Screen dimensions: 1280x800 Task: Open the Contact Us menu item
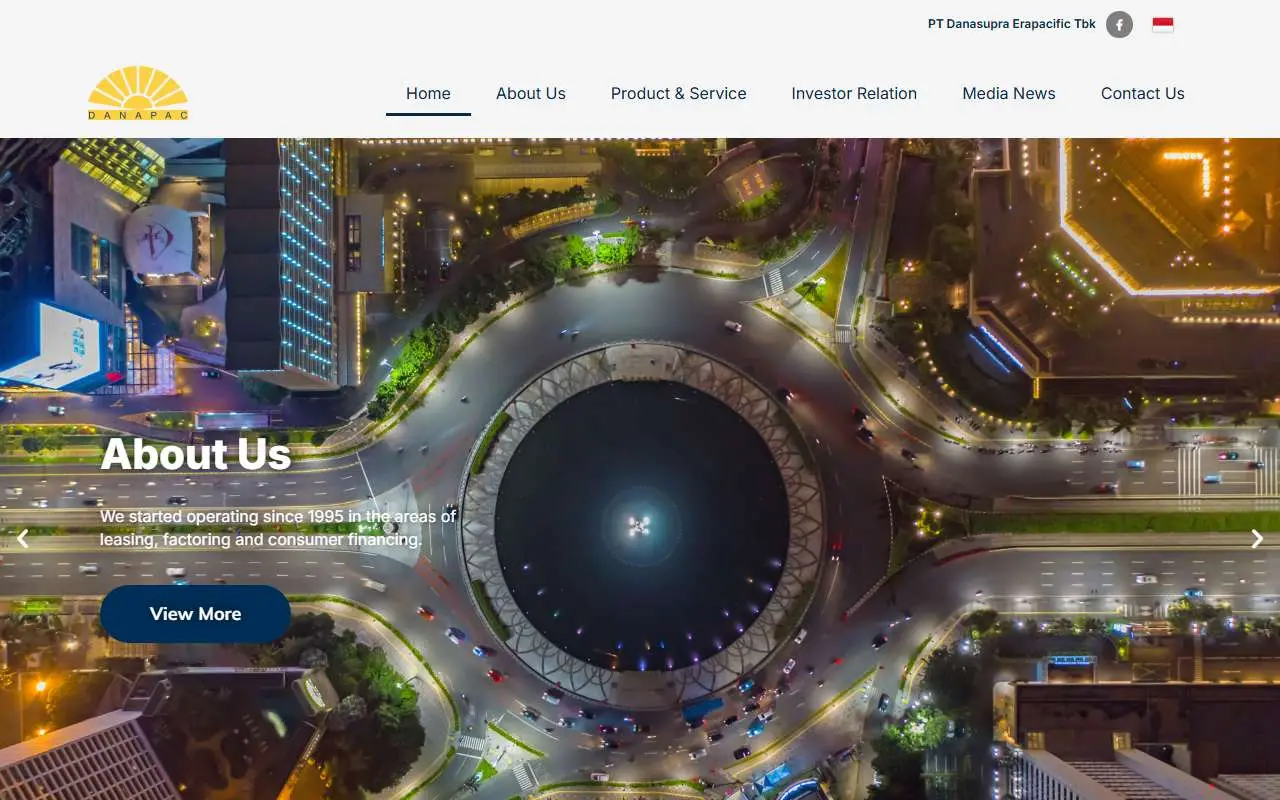click(x=1143, y=93)
